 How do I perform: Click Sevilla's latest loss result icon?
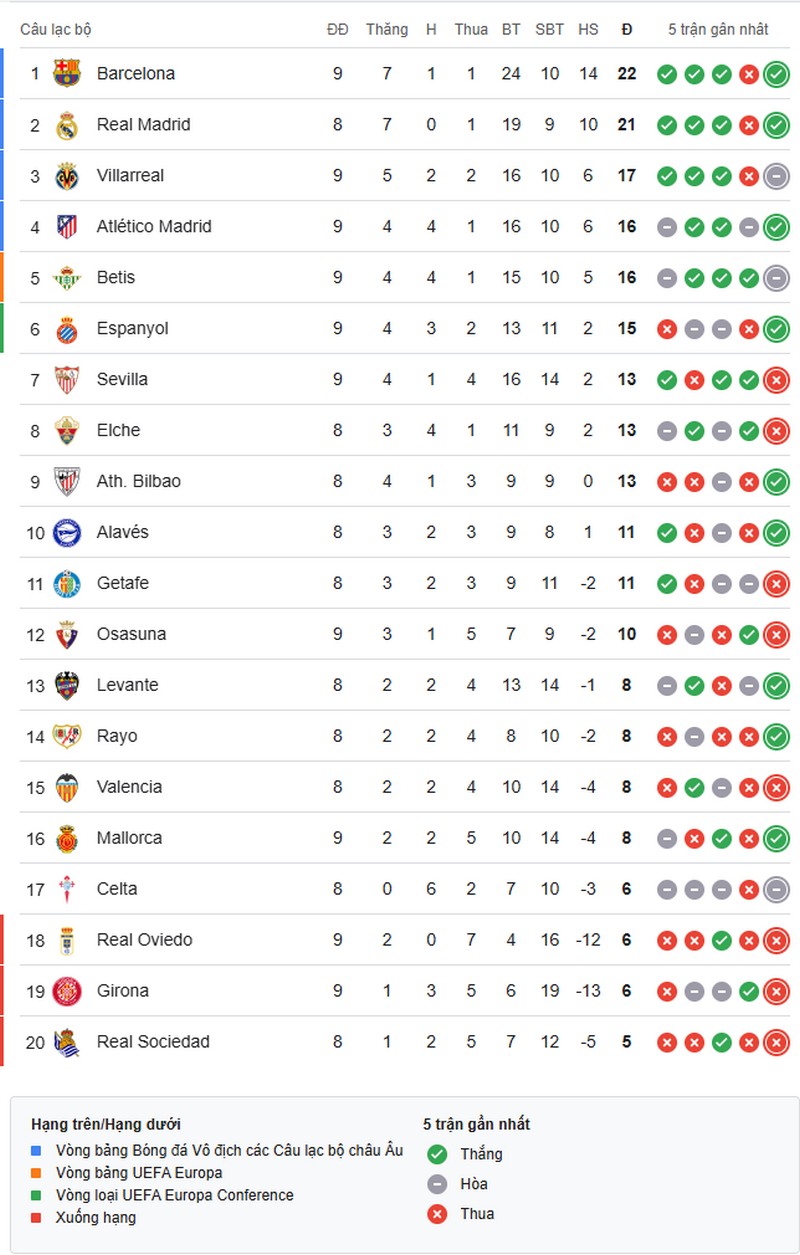(776, 380)
